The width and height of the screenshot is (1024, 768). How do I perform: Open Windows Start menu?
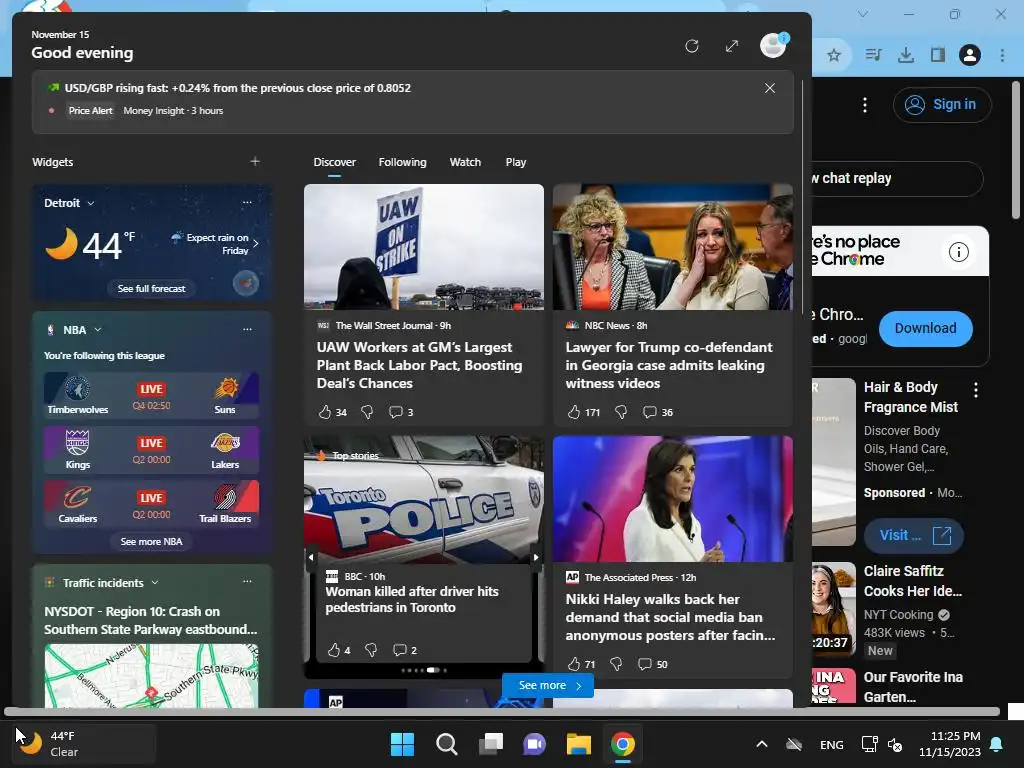click(402, 744)
